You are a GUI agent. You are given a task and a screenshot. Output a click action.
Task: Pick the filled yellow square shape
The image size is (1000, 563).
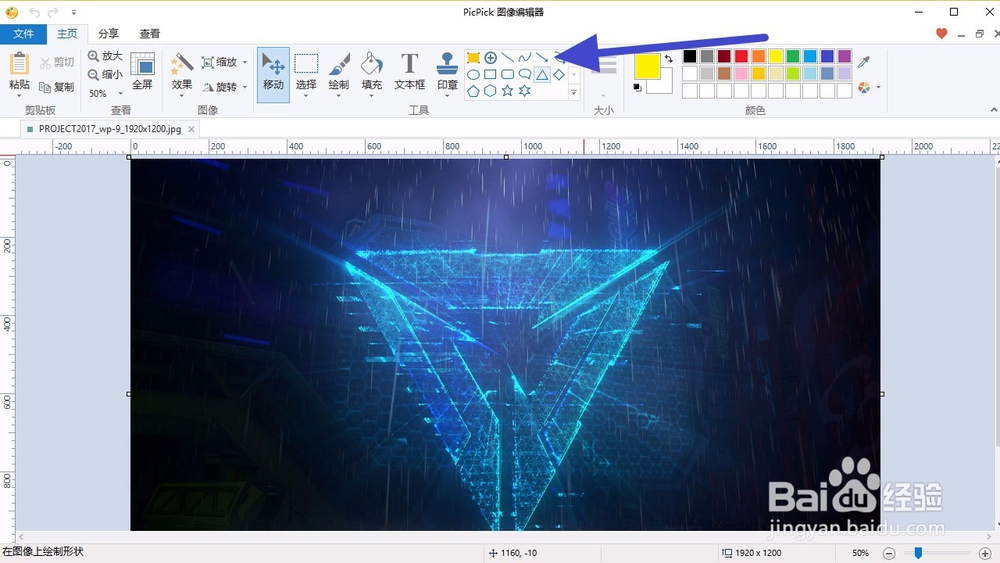click(473, 58)
